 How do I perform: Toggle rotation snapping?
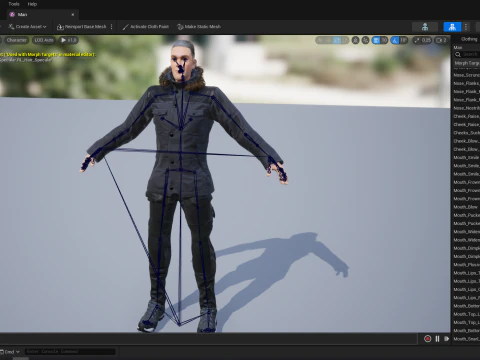pyautogui.click(x=395, y=40)
